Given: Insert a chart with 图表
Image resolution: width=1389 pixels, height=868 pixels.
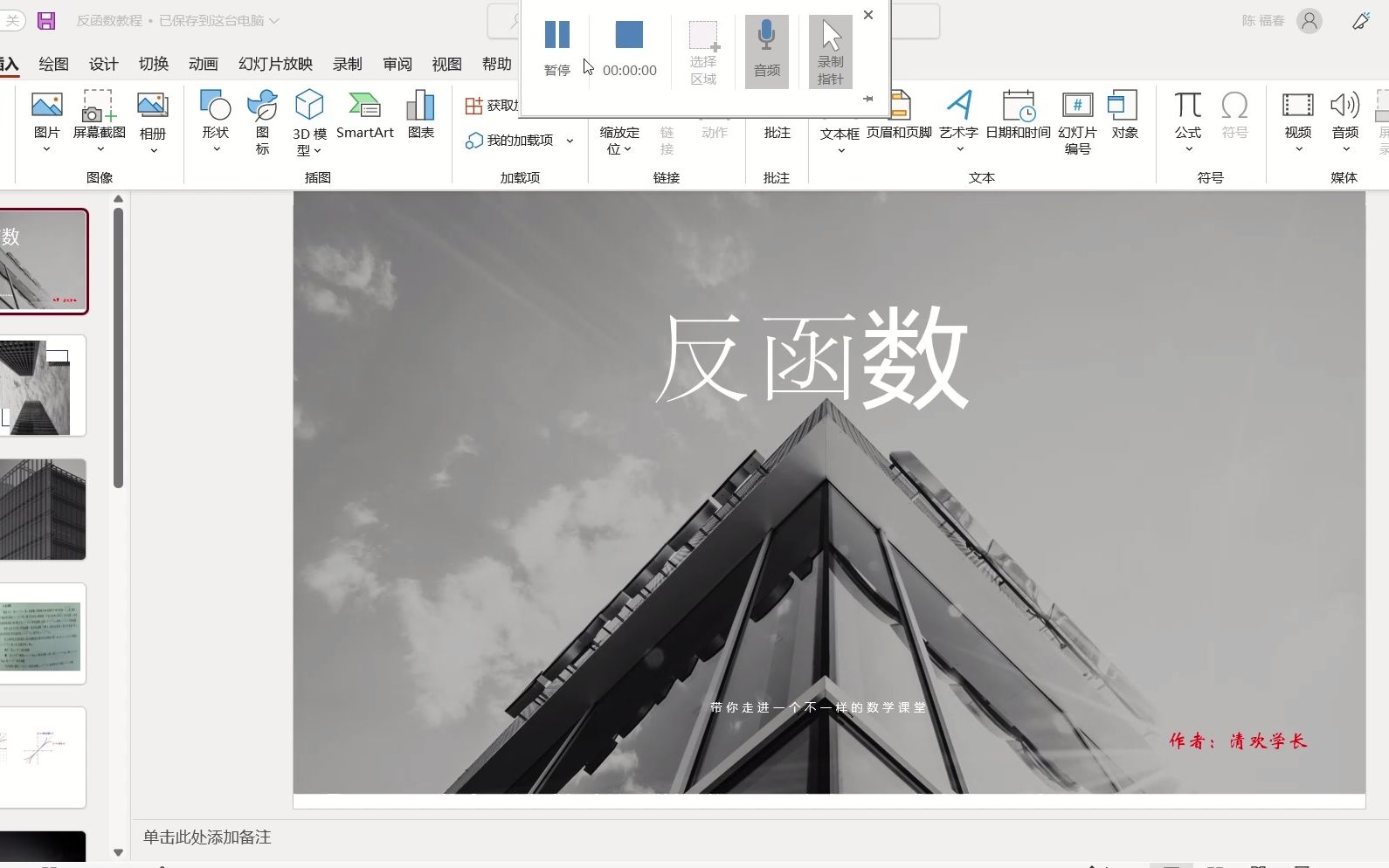Looking at the screenshot, I should point(421,115).
